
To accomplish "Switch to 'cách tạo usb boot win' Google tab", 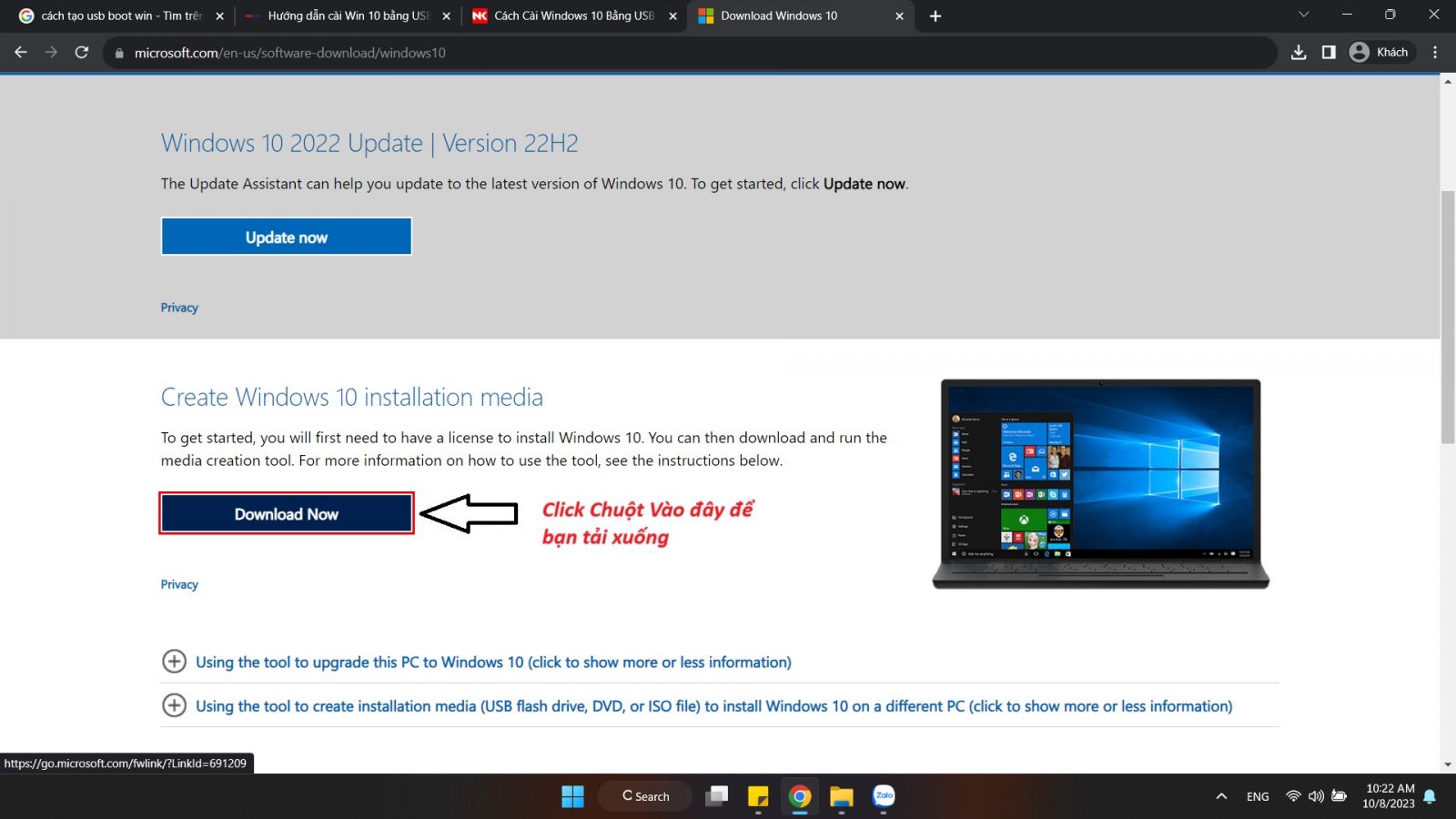I will click(122, 15).
